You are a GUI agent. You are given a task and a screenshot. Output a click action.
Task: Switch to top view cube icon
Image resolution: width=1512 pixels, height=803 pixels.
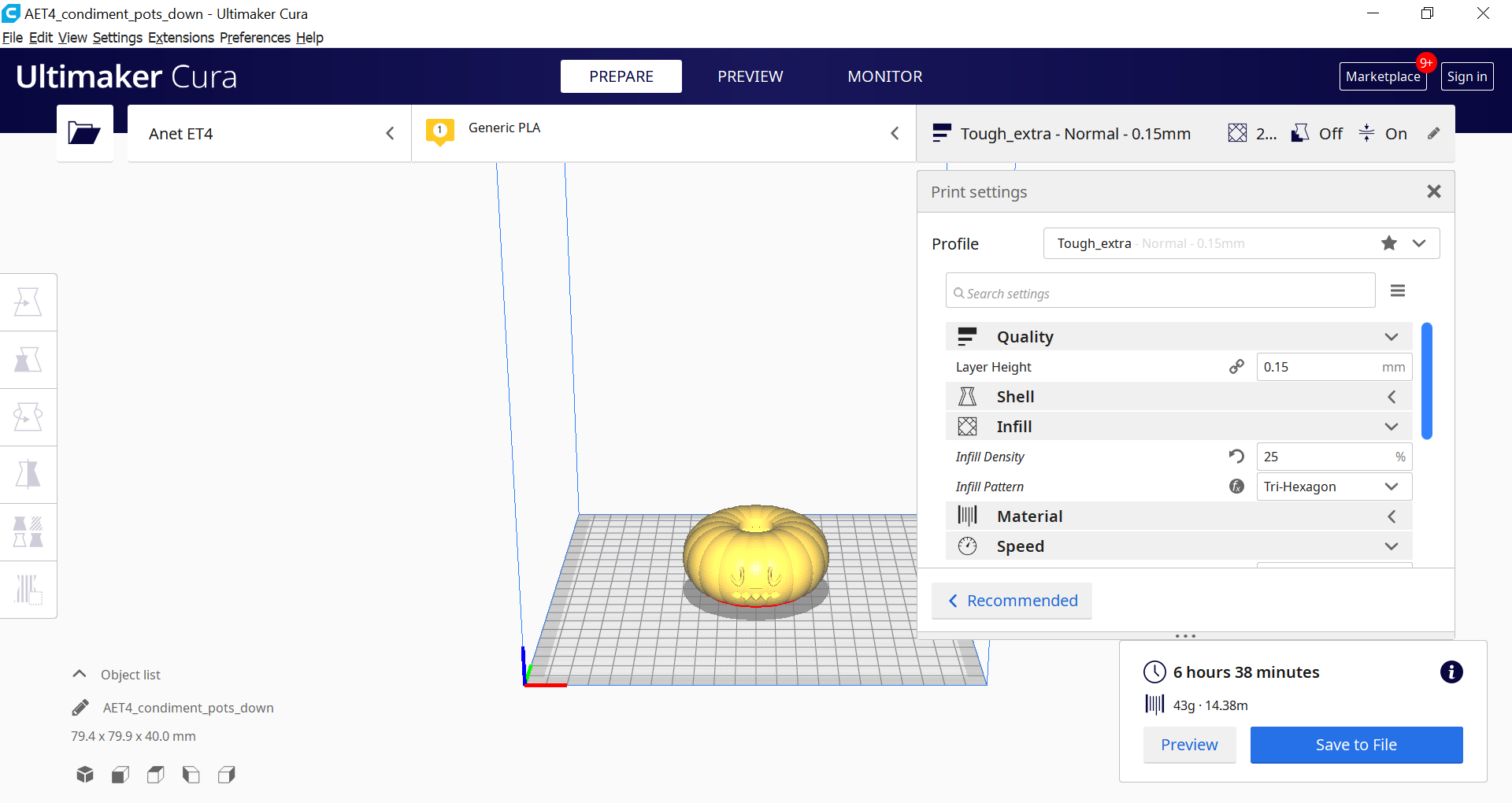156,775
